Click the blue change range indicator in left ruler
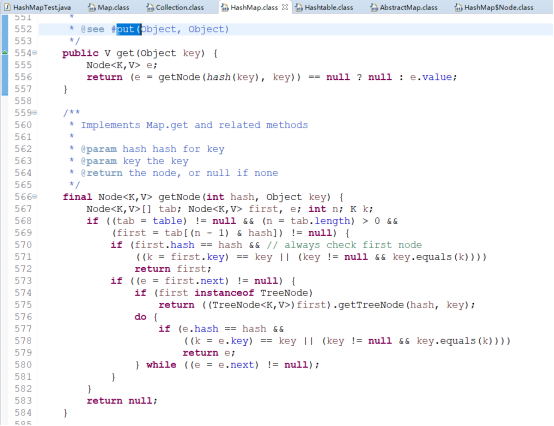 click(x=5, y=55)
